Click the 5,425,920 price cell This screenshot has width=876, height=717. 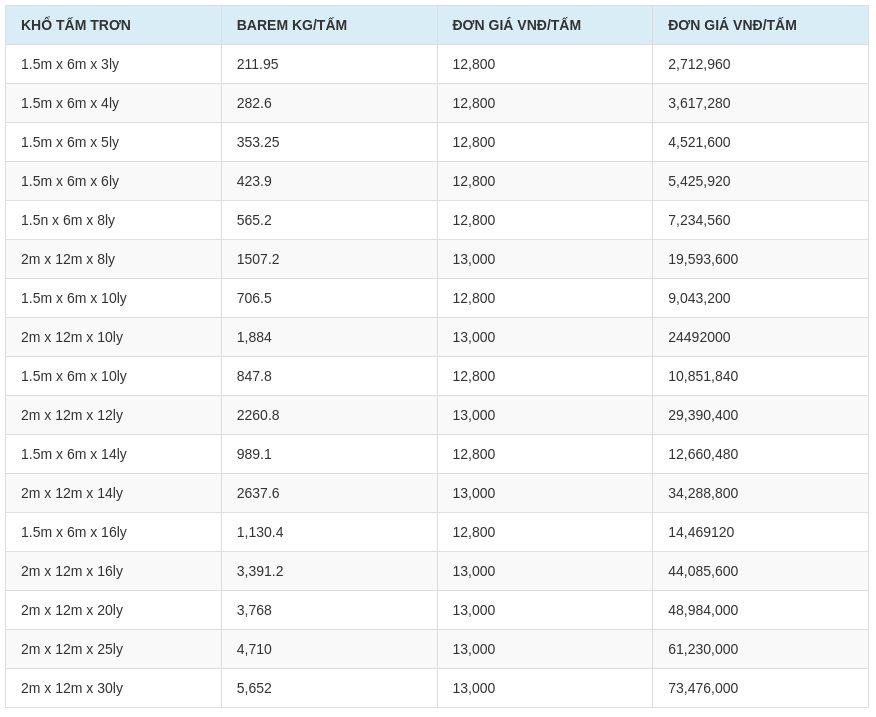[x=699, y=181]
